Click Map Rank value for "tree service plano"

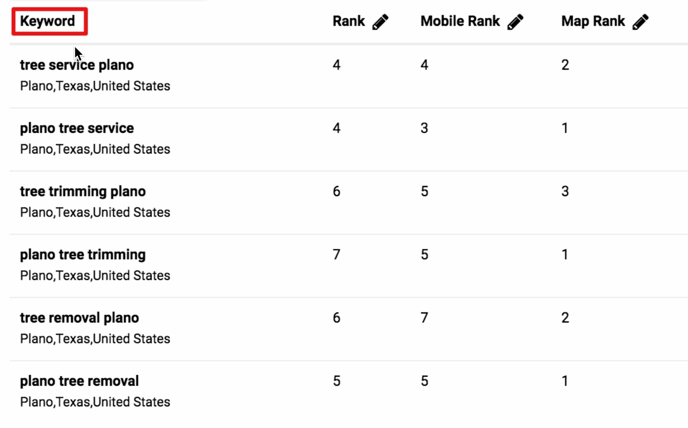565,66
